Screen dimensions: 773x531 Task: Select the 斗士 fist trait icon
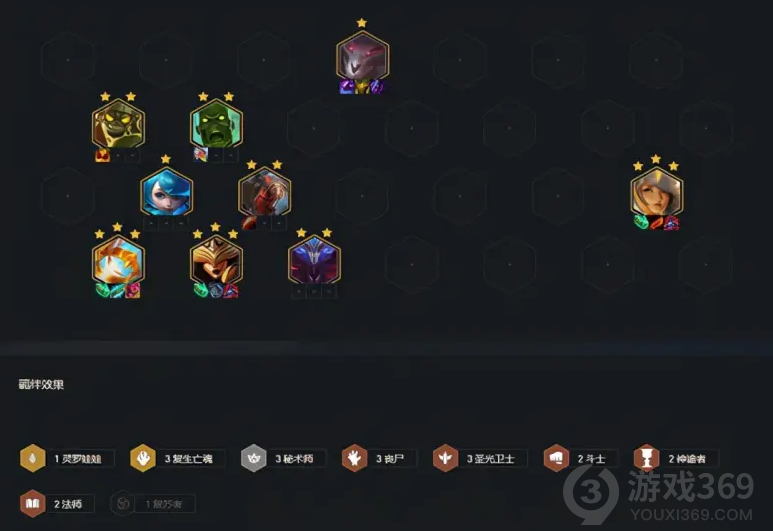coord(556,458)
